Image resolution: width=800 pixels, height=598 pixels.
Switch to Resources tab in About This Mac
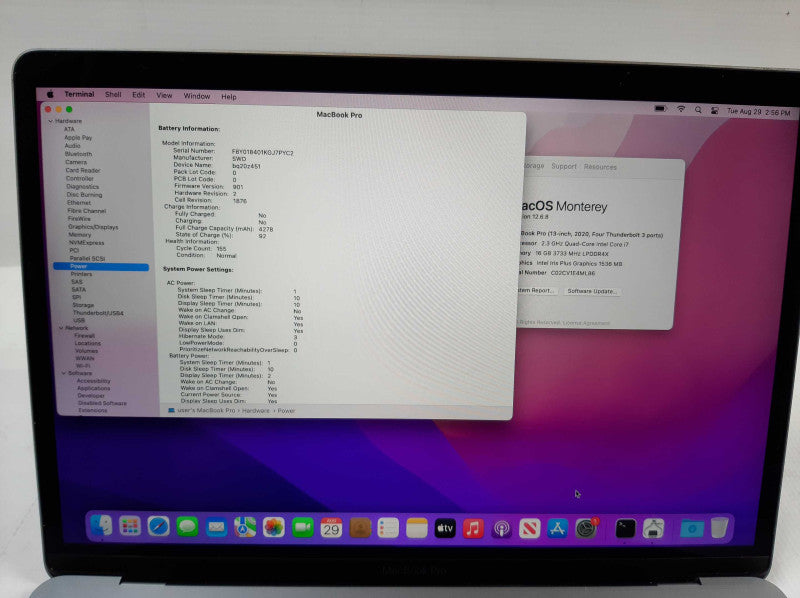click(600, 167)
